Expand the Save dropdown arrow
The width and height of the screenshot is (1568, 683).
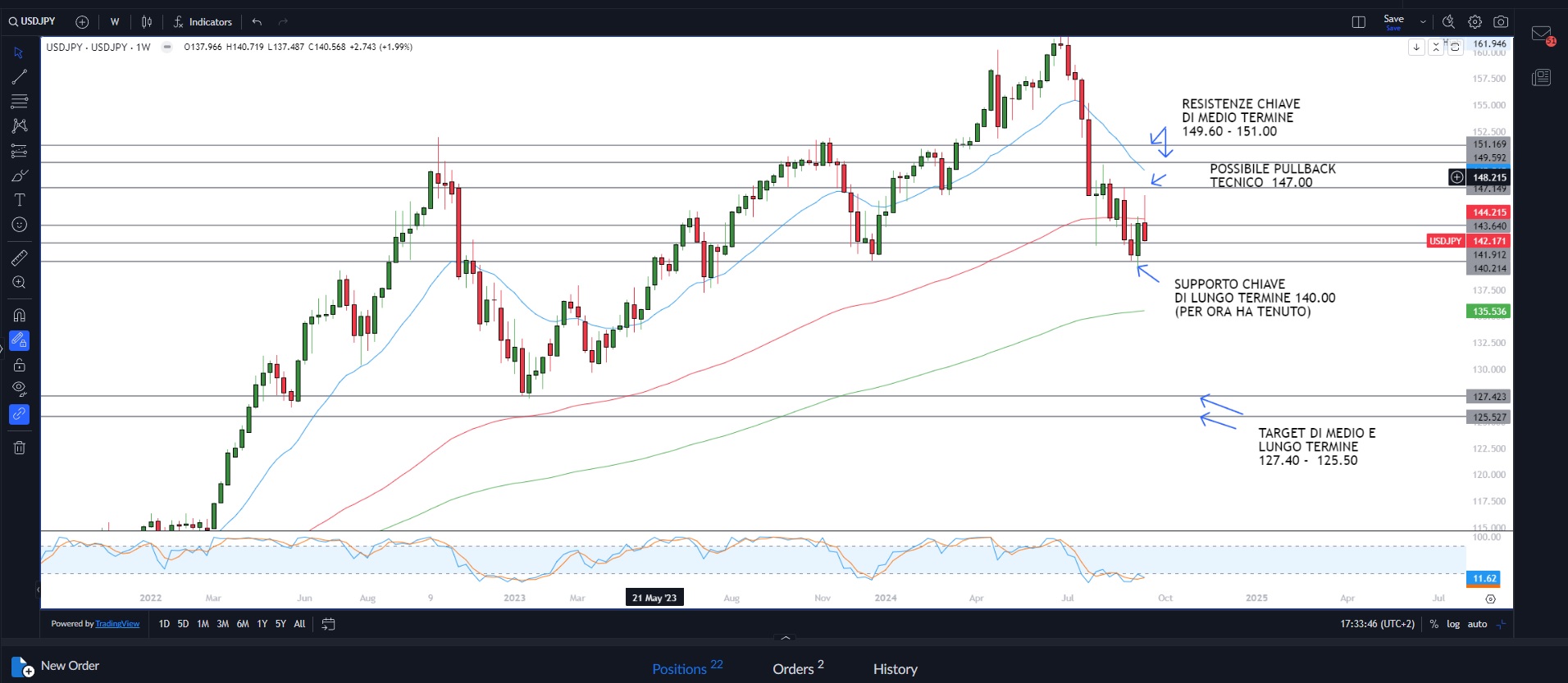pyautogui.click(x=1423, y=22)
